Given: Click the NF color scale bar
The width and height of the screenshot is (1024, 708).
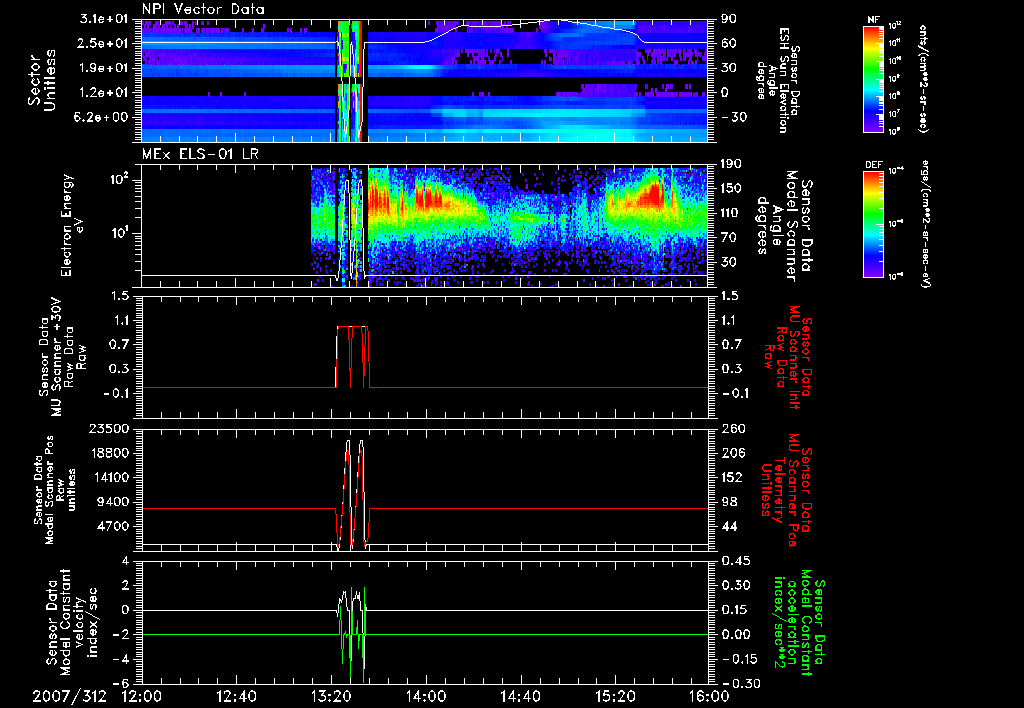Looking at the screenshot, I should pos(874,79).
